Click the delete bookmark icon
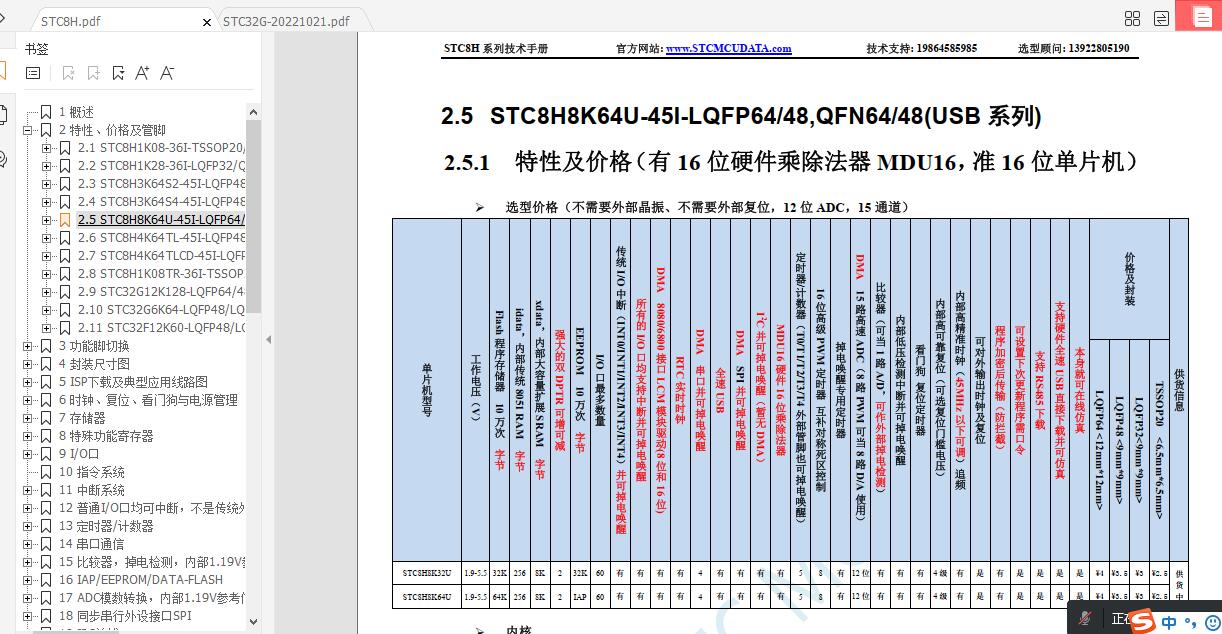 pos(68,73)
